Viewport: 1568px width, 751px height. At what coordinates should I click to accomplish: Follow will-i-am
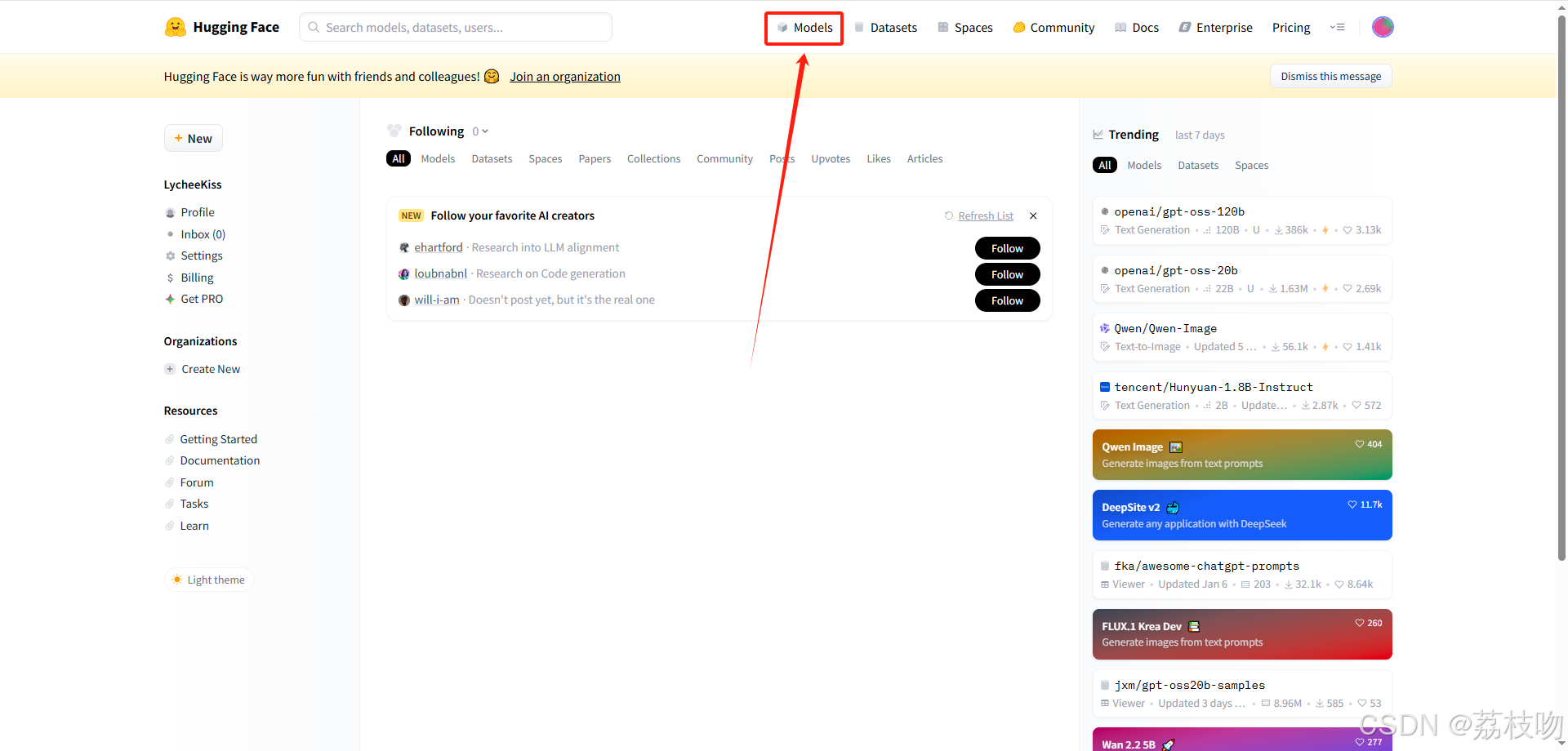(x=1007, y=300)
